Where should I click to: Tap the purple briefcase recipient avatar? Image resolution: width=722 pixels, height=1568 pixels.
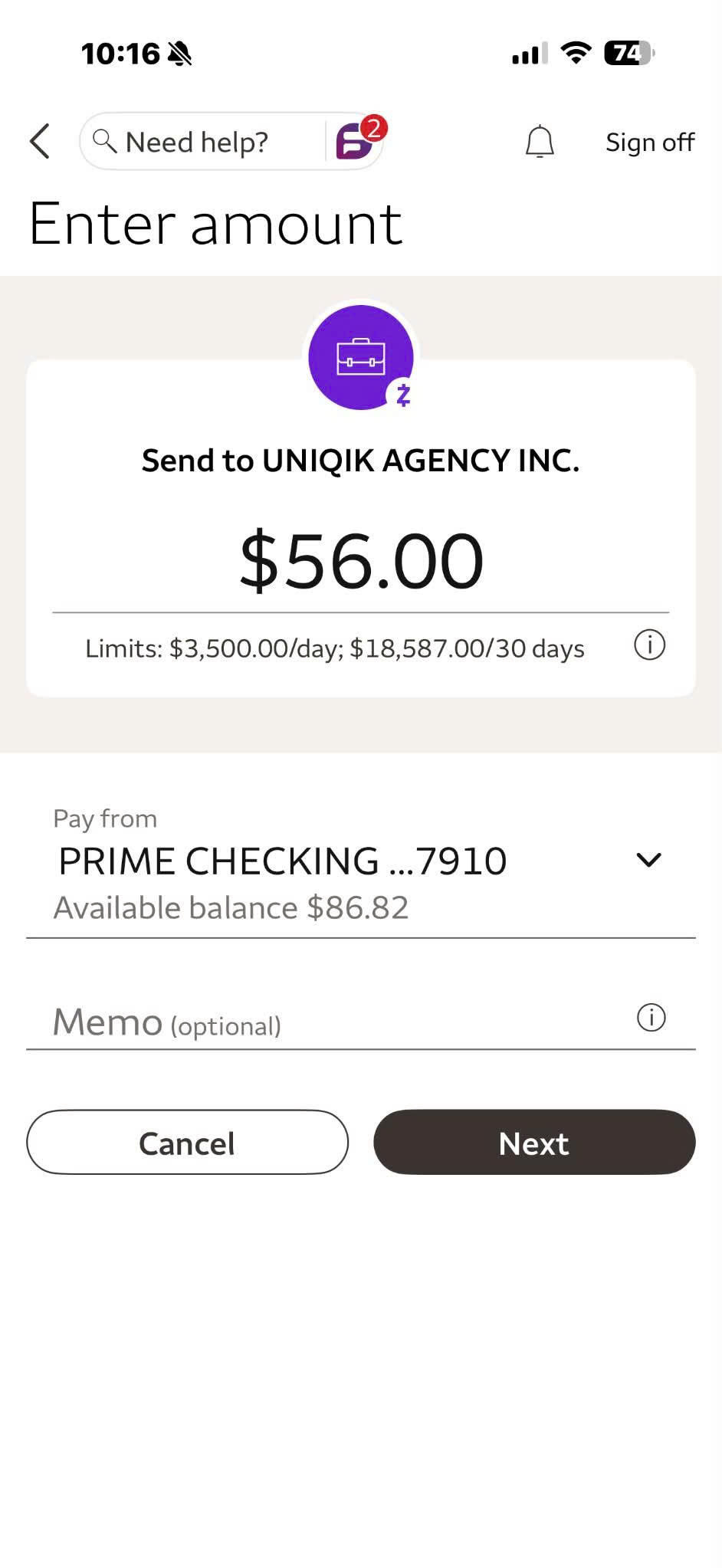click(x=360, y=357)
